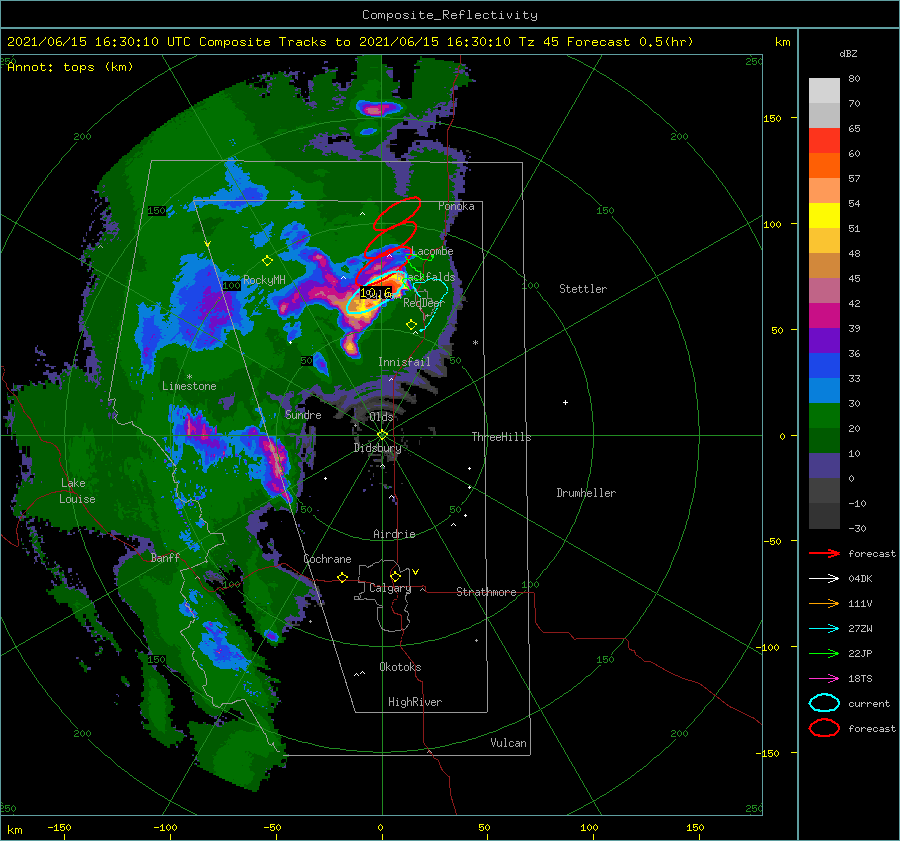Click the Ponoka town label

[x=456, y=206]
